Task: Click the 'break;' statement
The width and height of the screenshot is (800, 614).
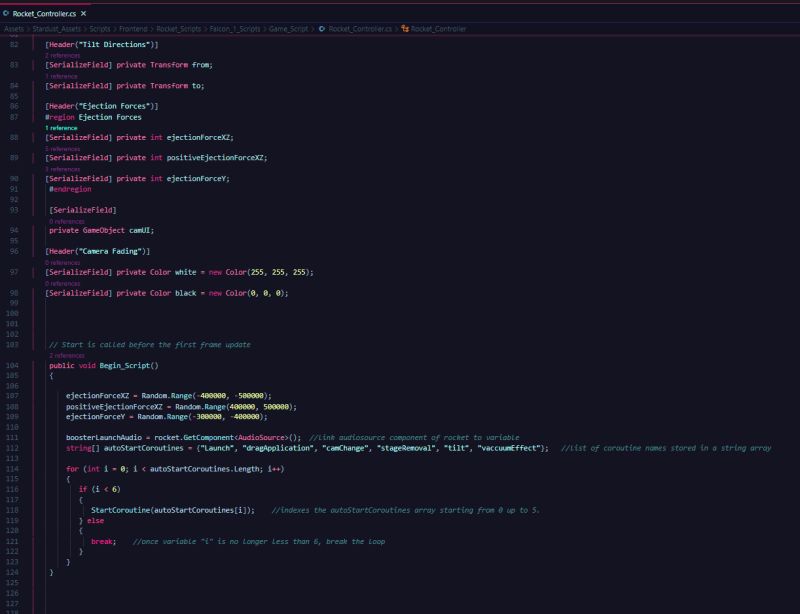Action: (x=104, y=542)
